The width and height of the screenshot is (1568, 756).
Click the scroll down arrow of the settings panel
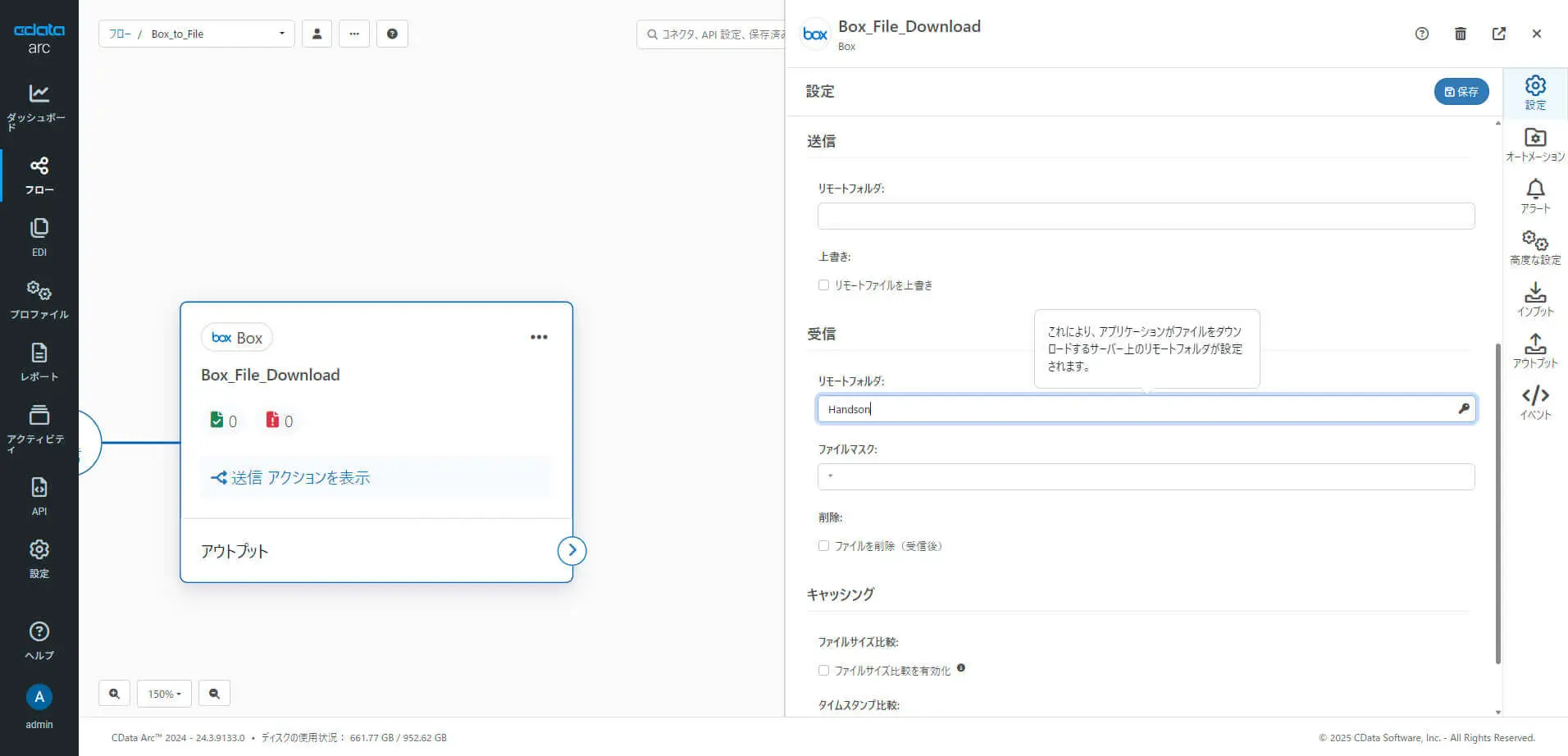(1497, 713)
